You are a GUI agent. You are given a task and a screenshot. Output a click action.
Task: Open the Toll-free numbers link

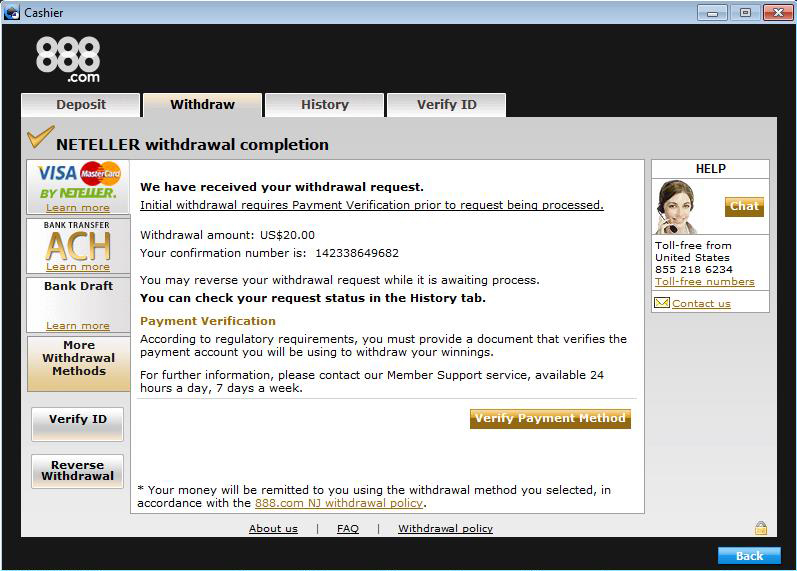704,282
